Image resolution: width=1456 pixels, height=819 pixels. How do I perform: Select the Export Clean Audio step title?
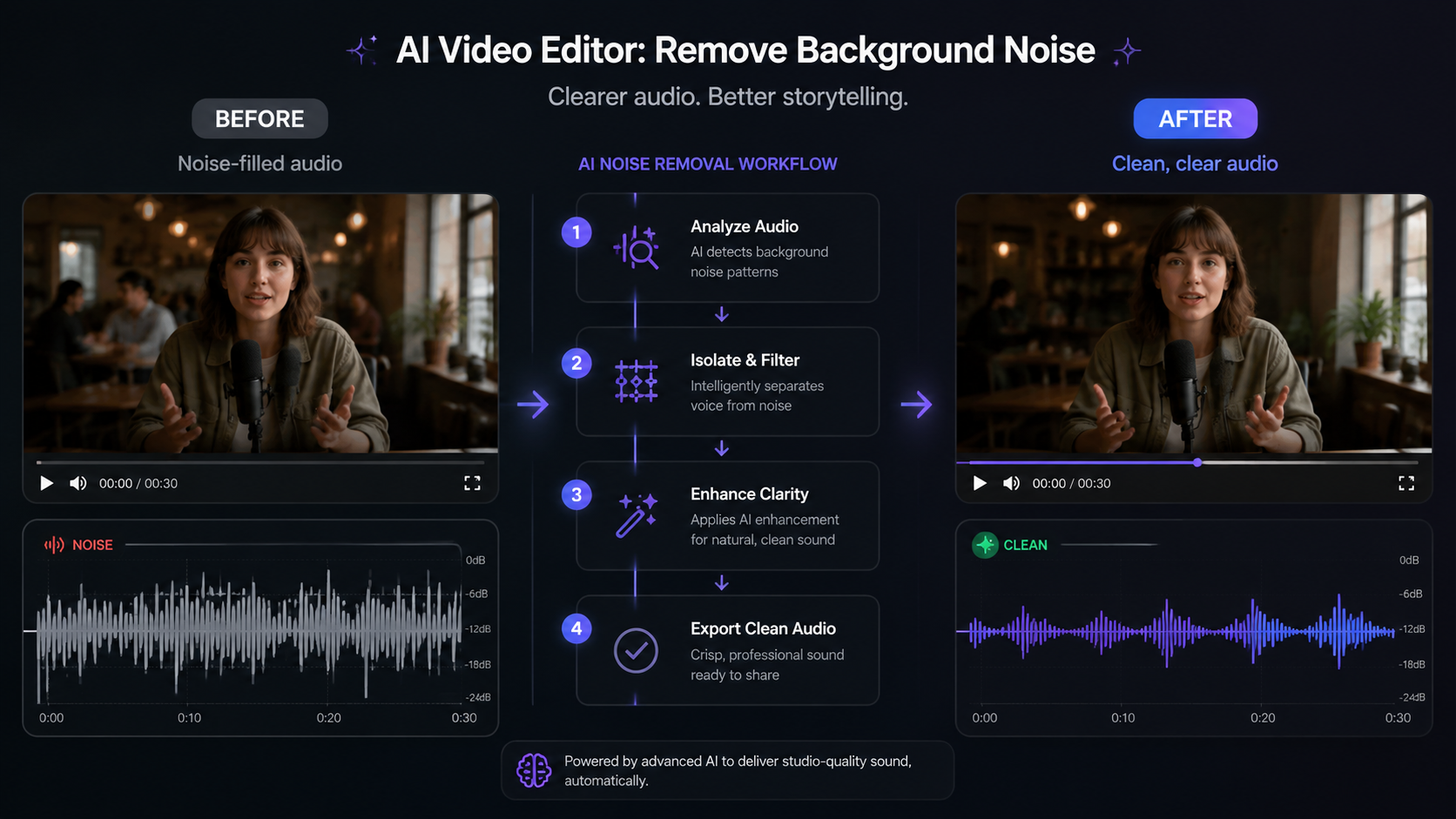tap(763, 628)
